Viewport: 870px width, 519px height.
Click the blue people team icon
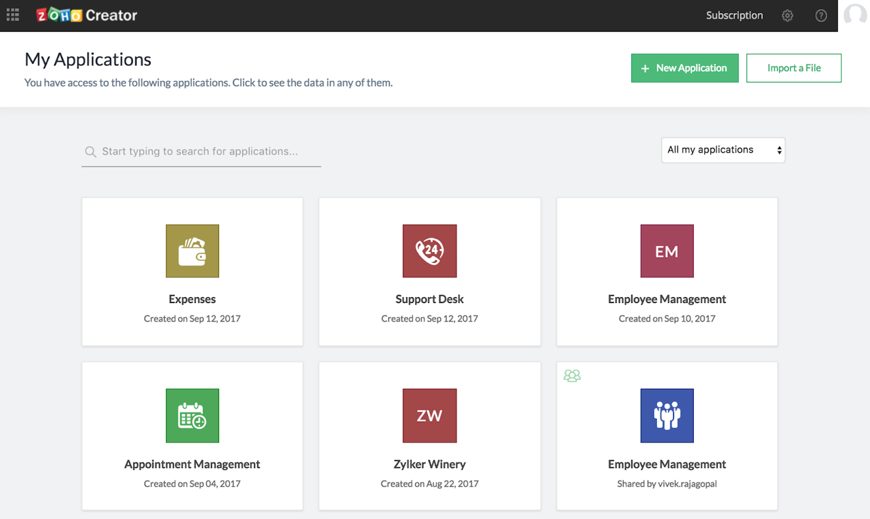(x=667, y=416)
